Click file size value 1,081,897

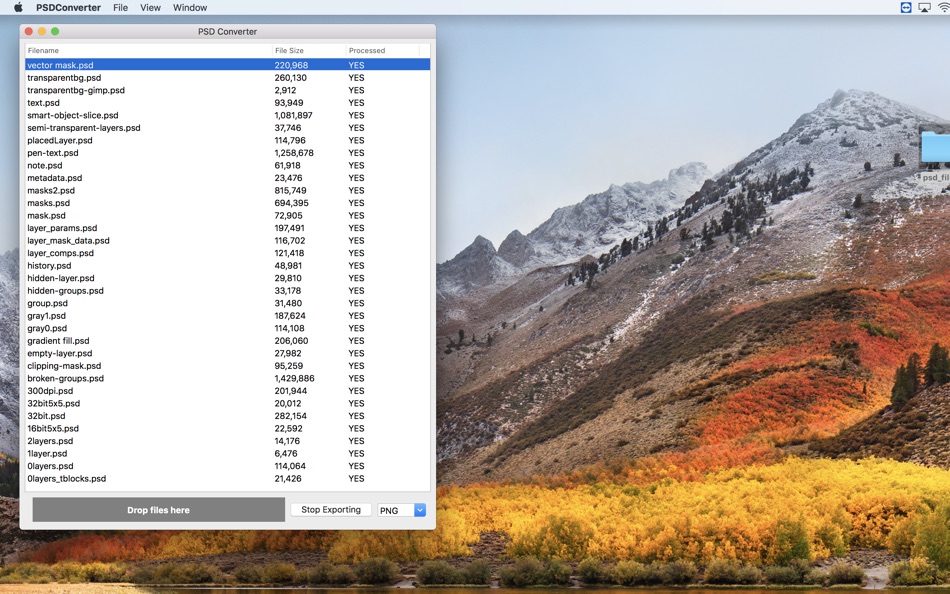tap(294, 115)
